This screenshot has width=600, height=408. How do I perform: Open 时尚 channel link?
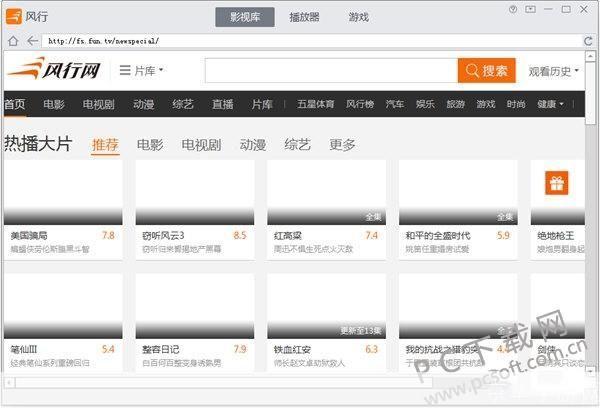click(x=516, y=104)
